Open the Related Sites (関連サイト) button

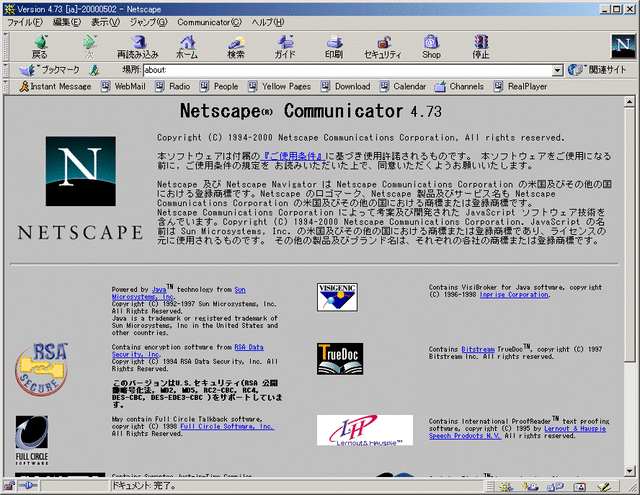[x=597, y=70]
